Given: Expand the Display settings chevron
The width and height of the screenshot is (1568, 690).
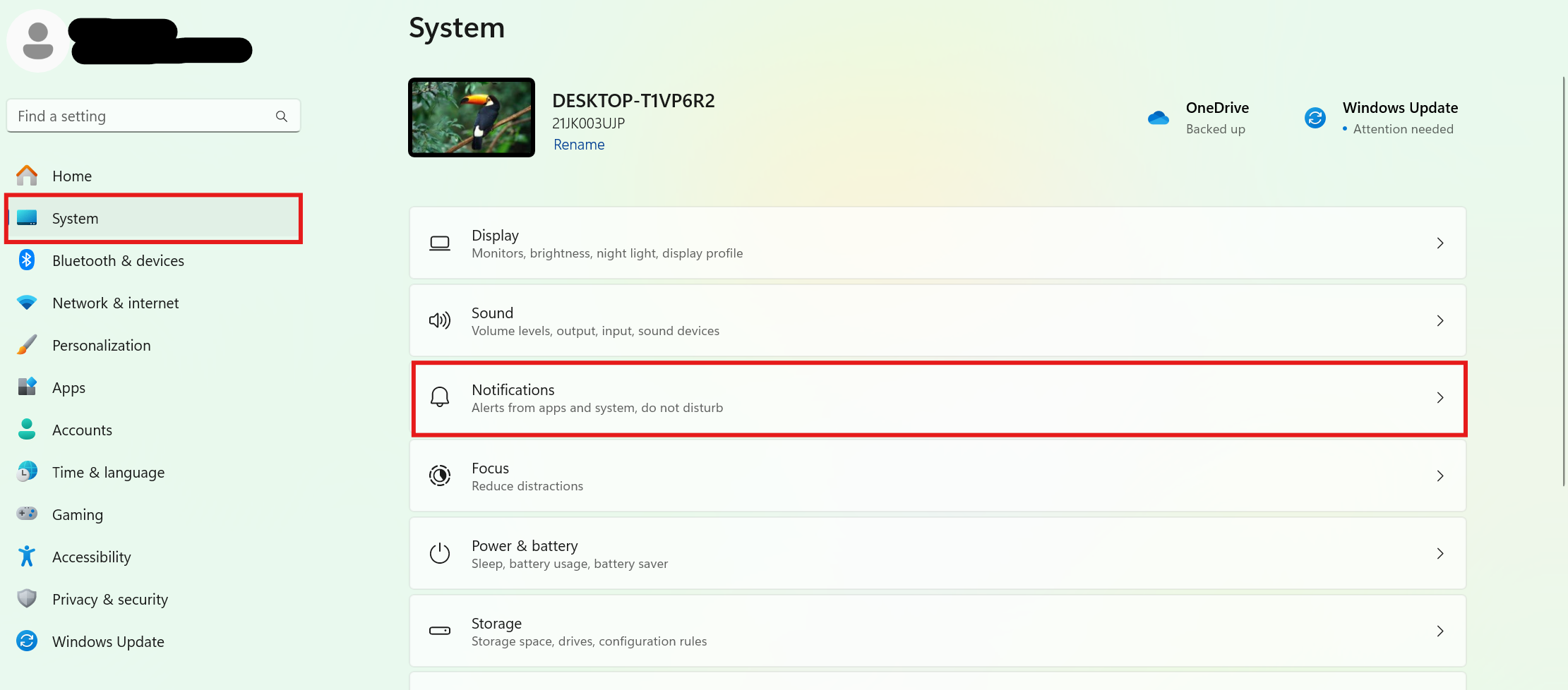Looking at the screenshot, I should 1440,243.
